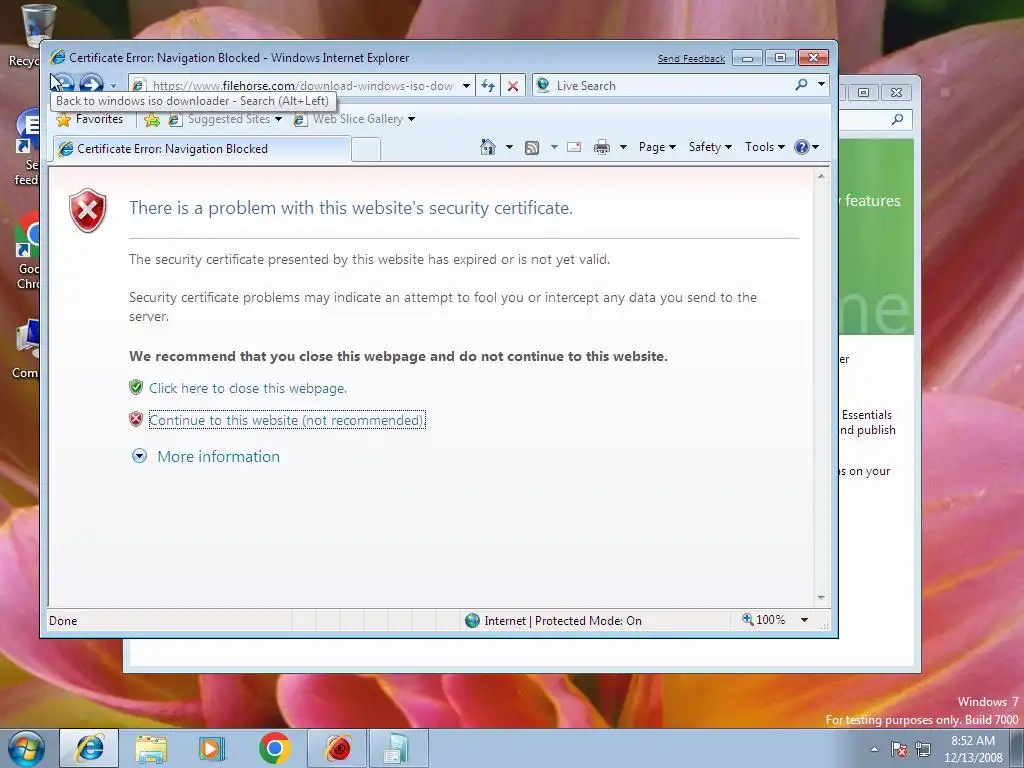
Task: Click the red swirl app taskbar icon
Action: [337, 748]
